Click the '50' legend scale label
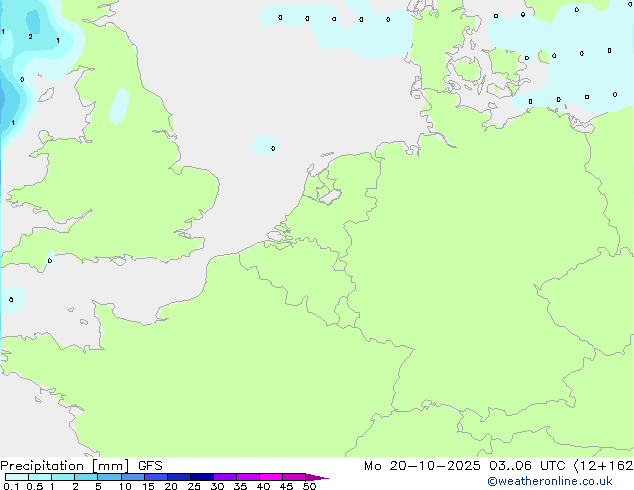 (x=310, y=486)
